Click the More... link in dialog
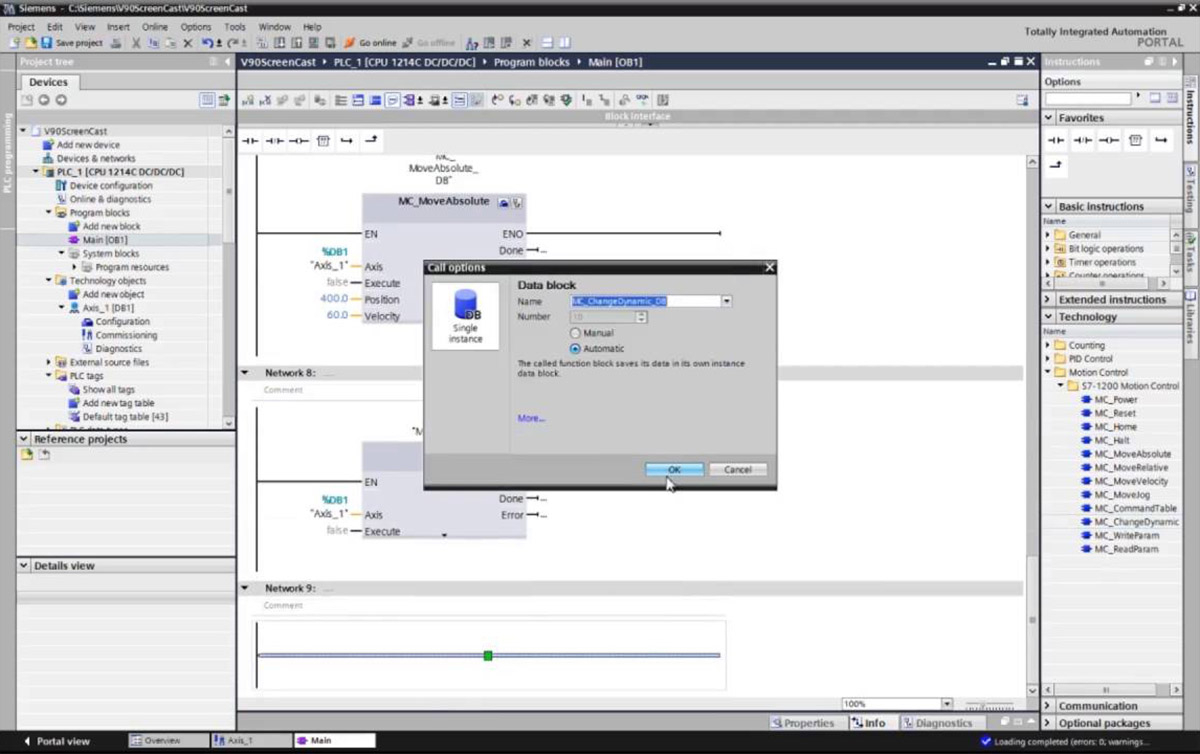 pyautogui.click(x=531, y=418)
